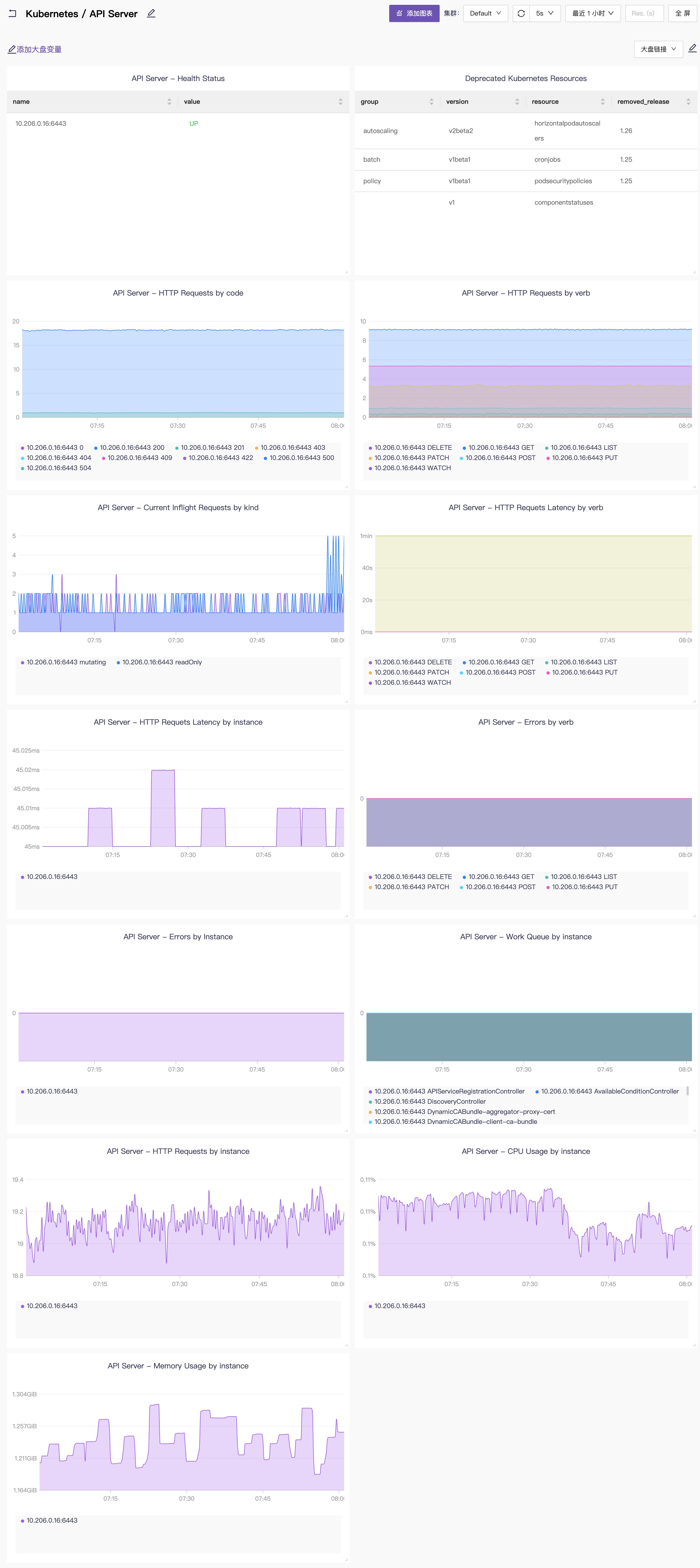Click Work Queue legend scrollbar
700x1568 pixels.
pyautogui.click(x=688, y=1091)
